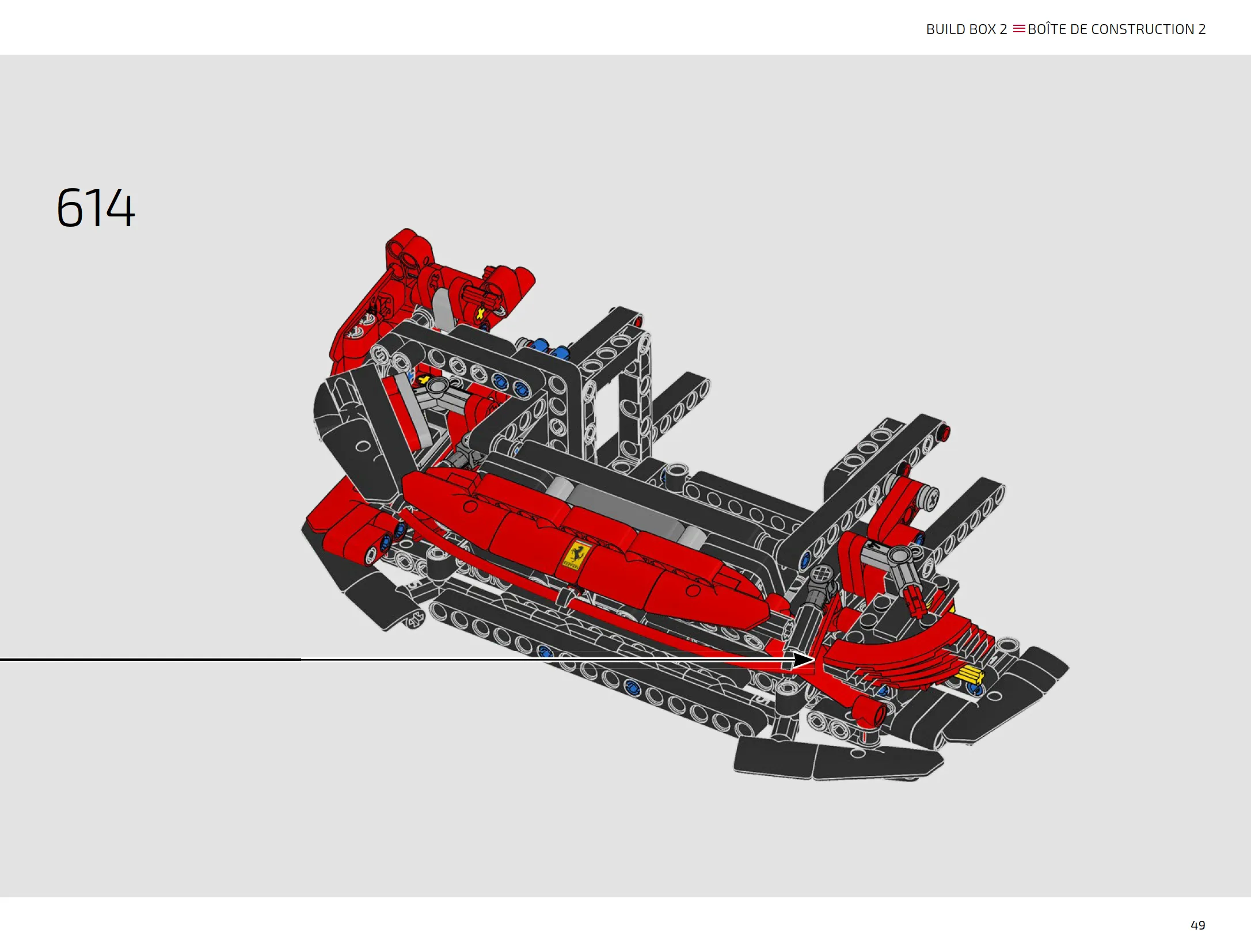
Task: Click the 'BOÎTE DE CONSTRUCTION 2' header text
Action: click(1116, 29)
